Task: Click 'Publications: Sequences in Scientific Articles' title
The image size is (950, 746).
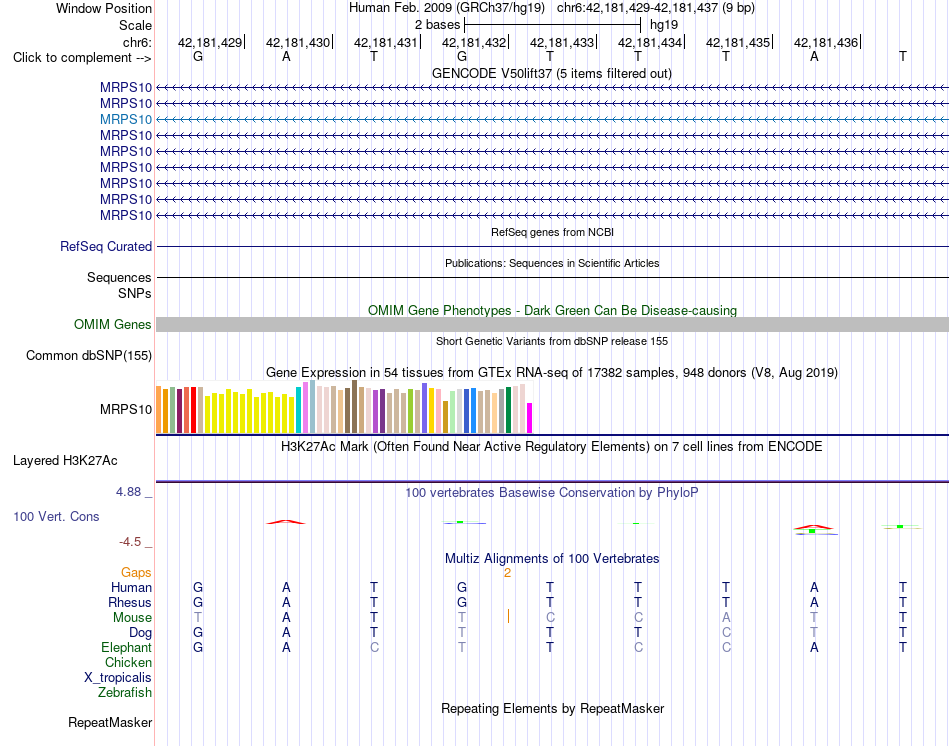Action: pyautogui.click(x=552, y=263)
